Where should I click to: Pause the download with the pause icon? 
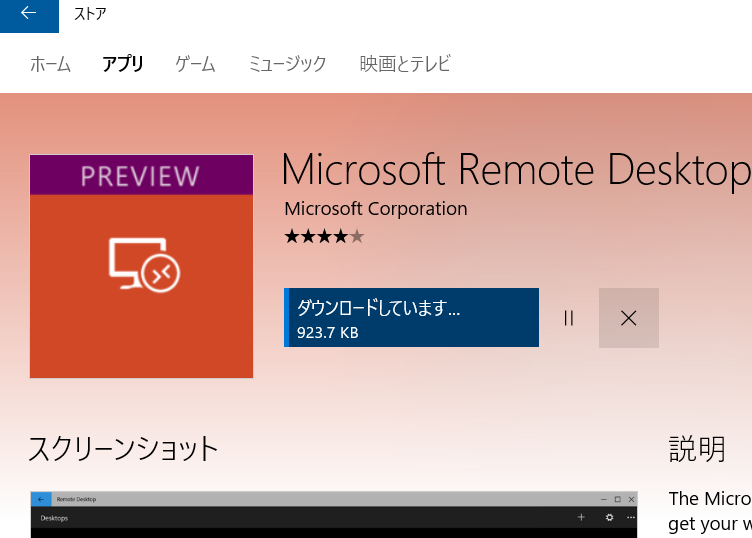(569, 318)
